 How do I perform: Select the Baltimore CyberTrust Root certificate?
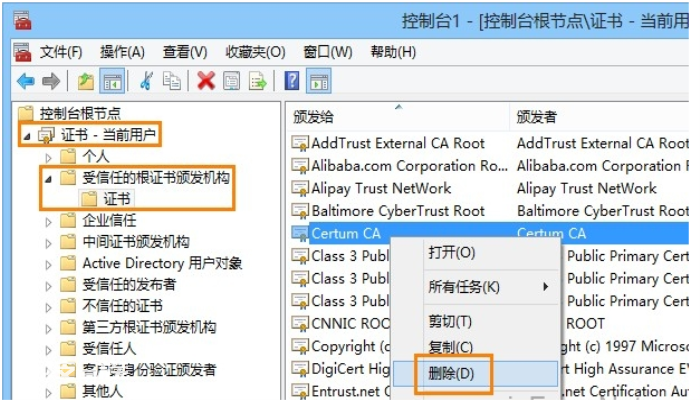(x=398, y=210)
